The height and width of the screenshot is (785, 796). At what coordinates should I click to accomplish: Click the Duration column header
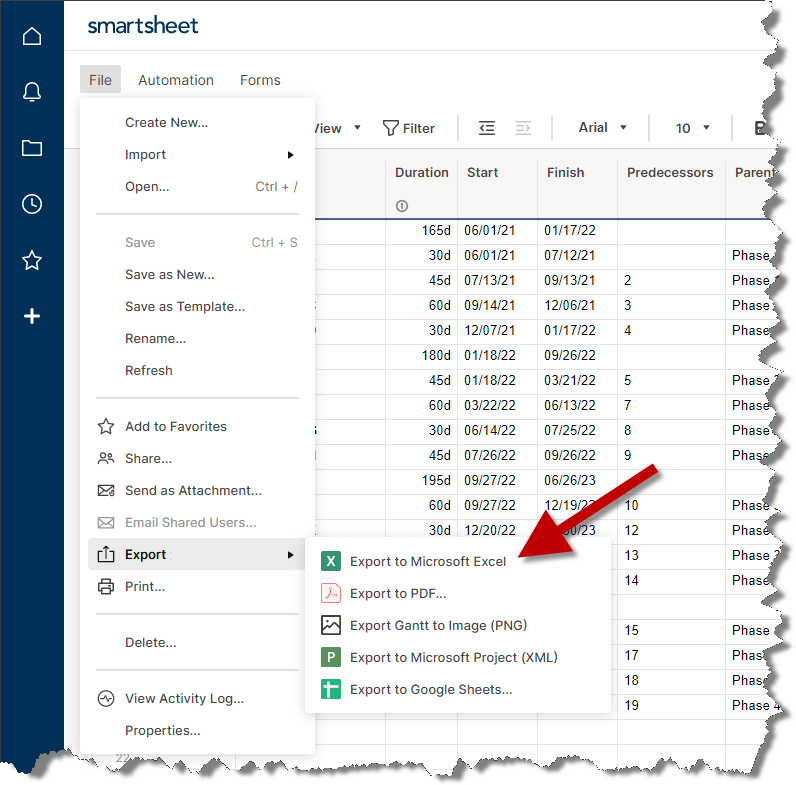pos(422,173)
